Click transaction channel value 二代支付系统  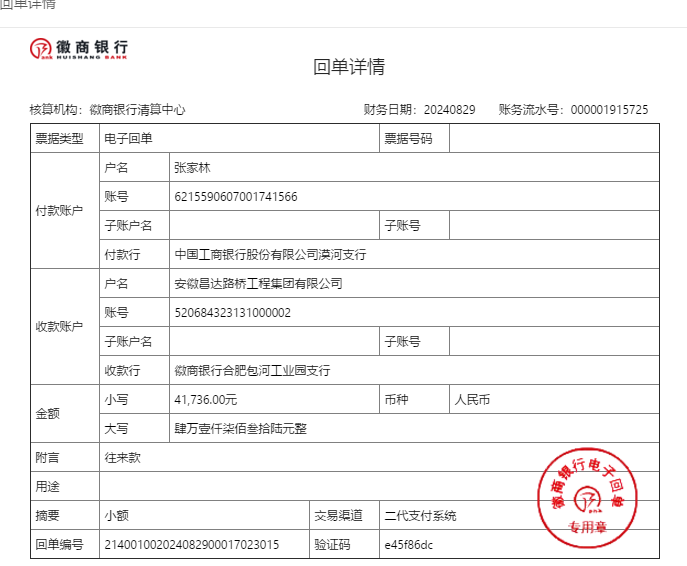[x=420, y=516]
